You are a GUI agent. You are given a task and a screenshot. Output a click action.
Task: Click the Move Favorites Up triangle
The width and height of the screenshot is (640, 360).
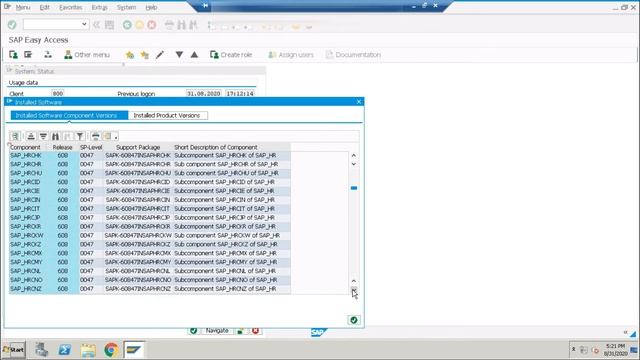[194, 54]
